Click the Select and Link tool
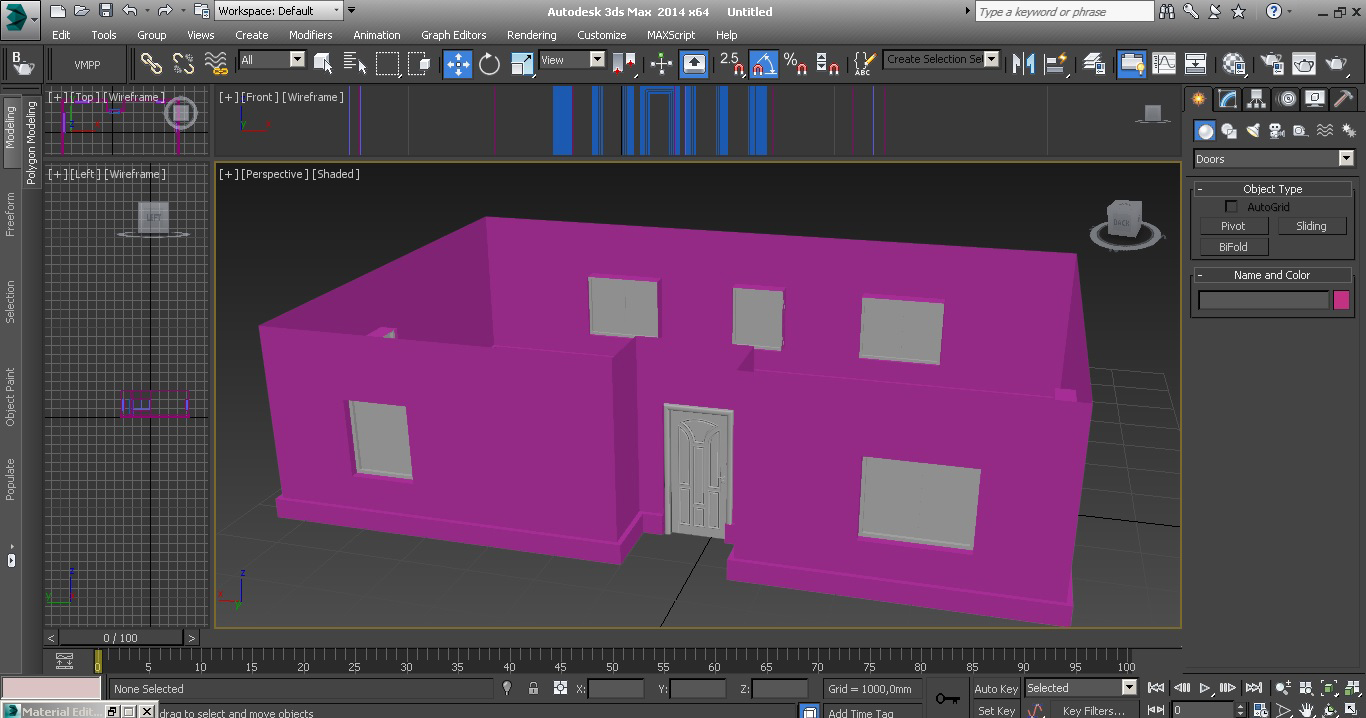 pos(151,64)
